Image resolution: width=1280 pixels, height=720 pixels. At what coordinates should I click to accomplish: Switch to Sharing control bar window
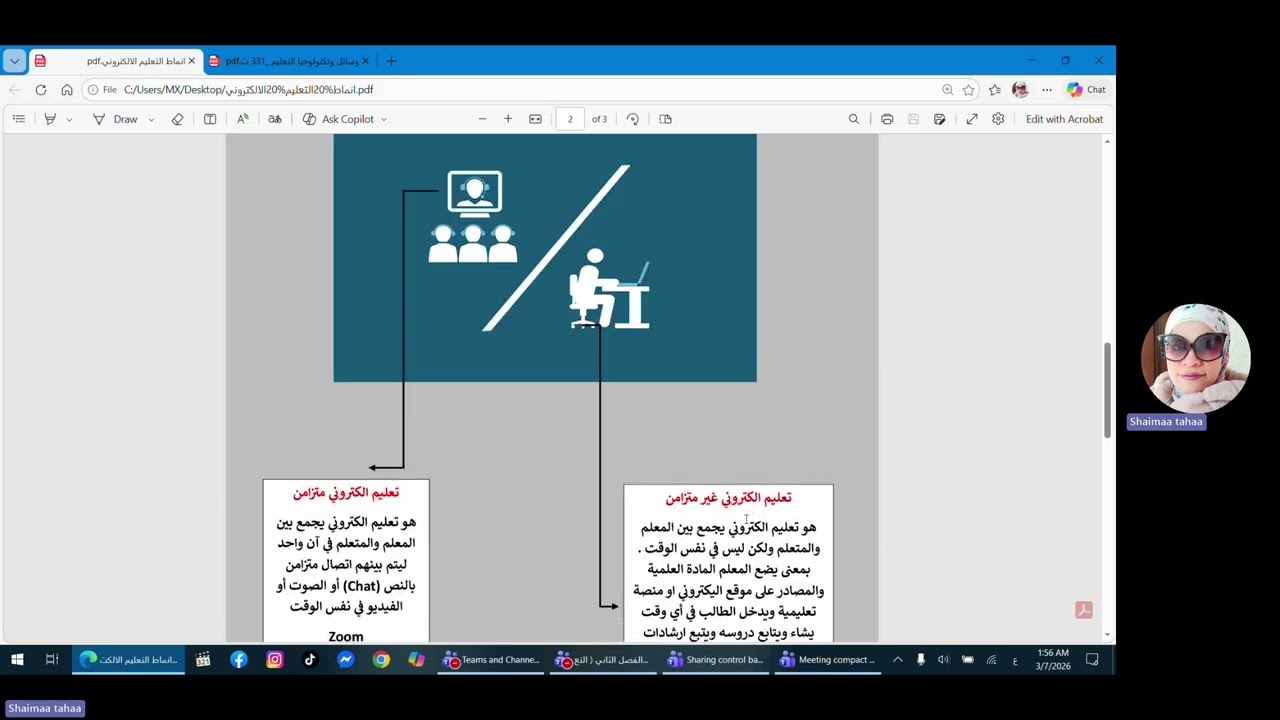(x=716, y=660)
